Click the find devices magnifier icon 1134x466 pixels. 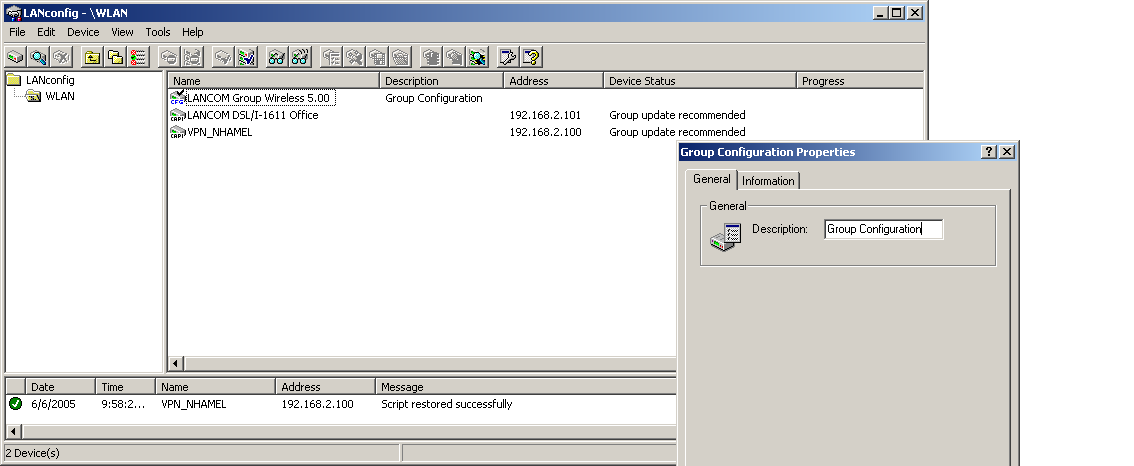[39, 57]
